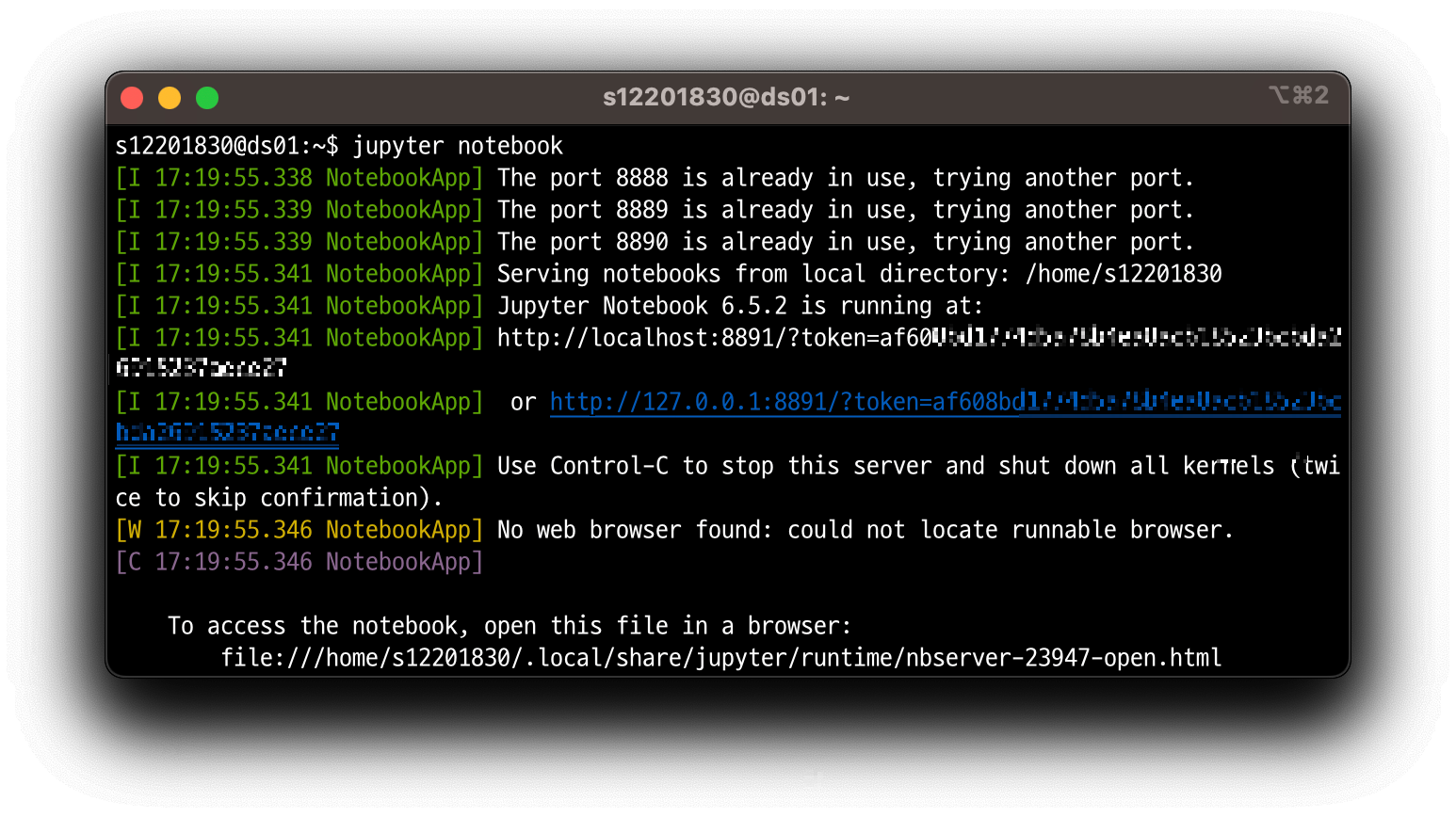This screenshot has width=1456, height=817.
Task: Close the terminal window with red button
Action: click(132, 98)
